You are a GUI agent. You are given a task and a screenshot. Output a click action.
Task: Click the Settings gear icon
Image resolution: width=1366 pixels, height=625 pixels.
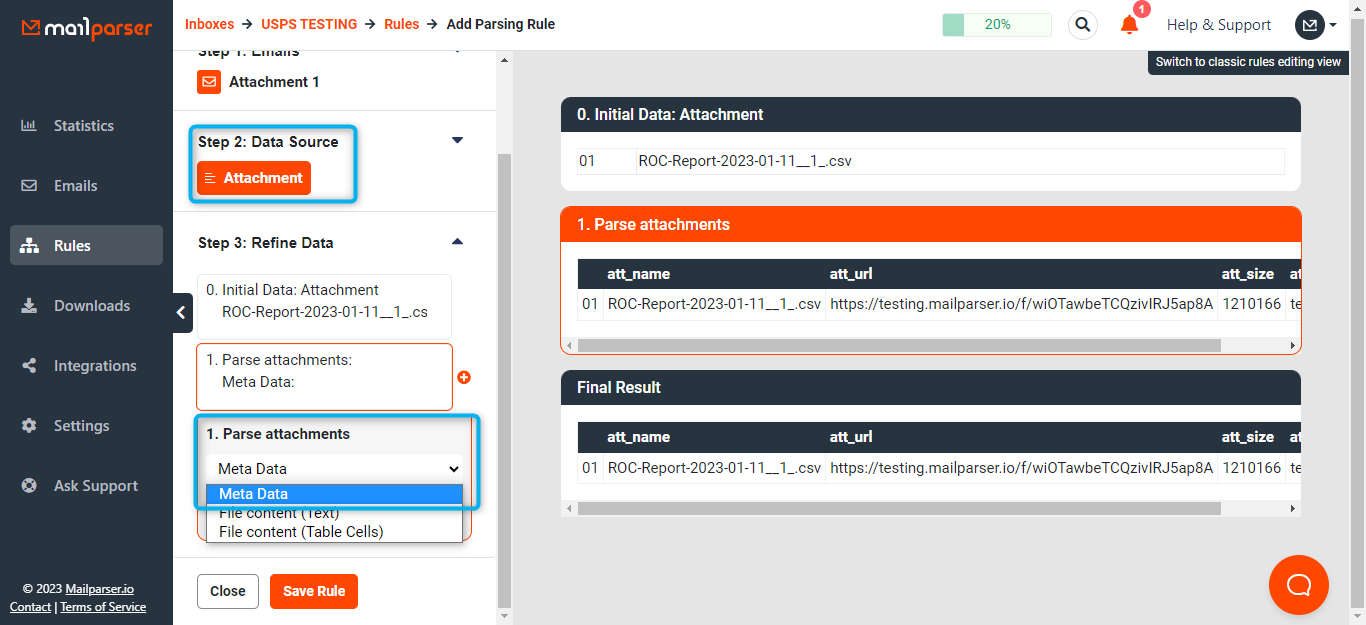click(29, 426)
